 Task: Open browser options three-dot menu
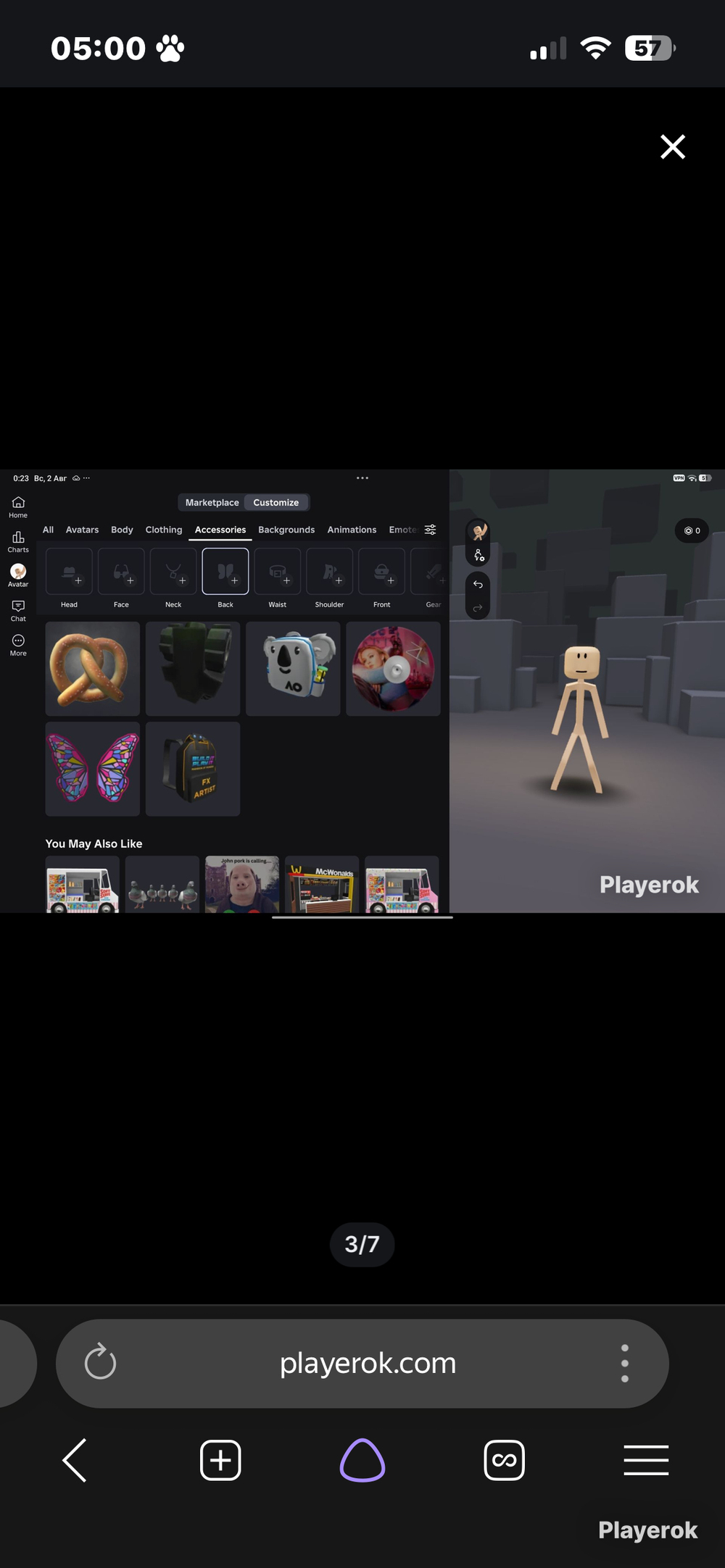[x=624, y=1363]
